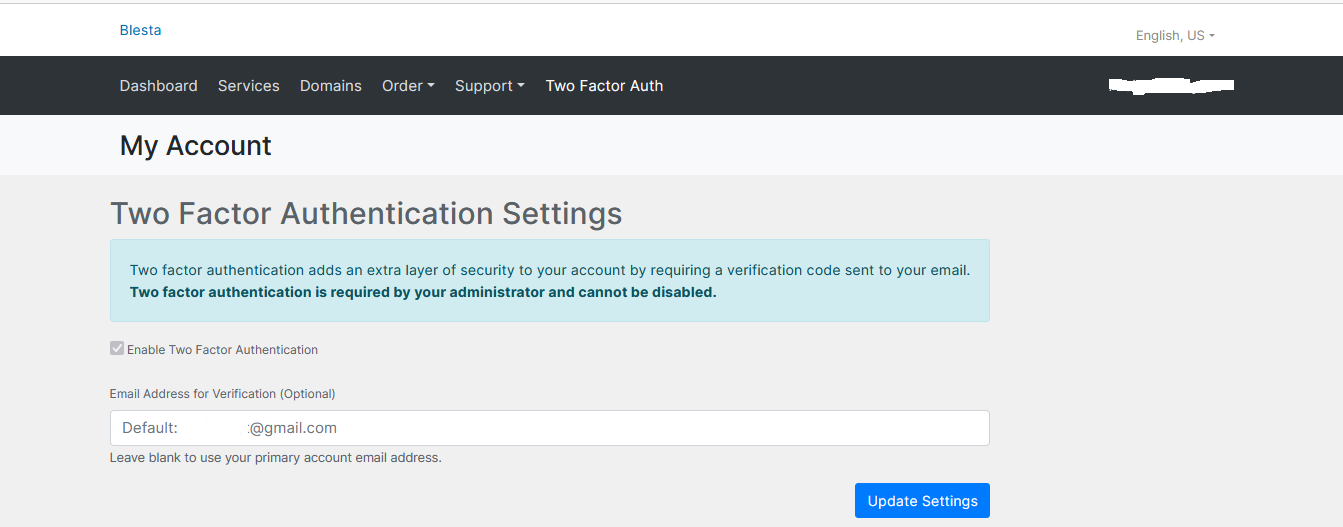This screenshot has width=1343, height=527.
Task: Navigate to Domains
Action: tap(330, 86)
